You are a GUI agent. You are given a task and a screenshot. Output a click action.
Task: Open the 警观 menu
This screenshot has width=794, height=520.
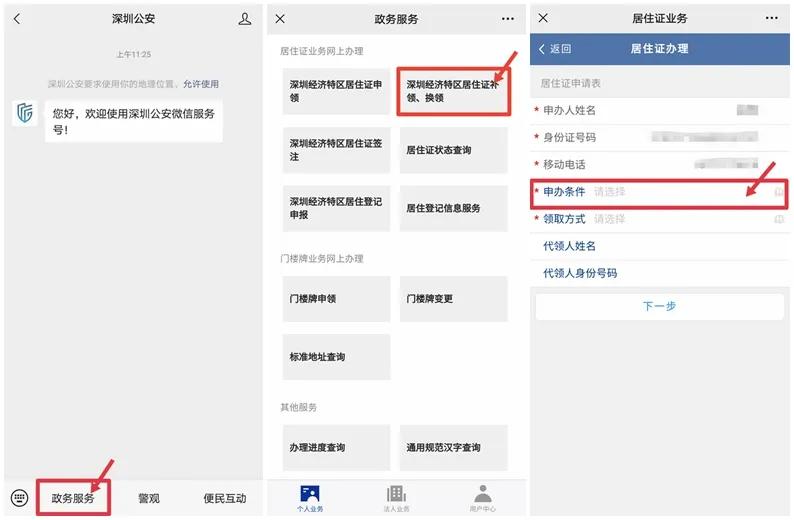click(x=149, y=498)
